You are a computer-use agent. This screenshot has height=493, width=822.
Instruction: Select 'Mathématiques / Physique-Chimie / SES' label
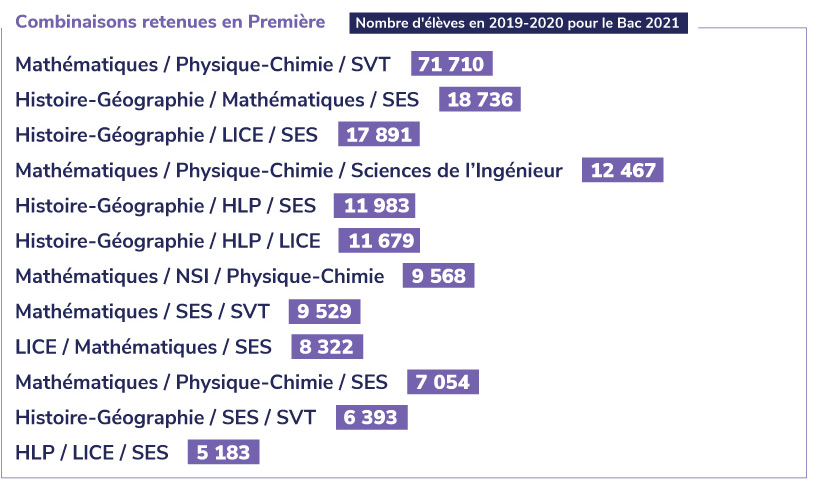[x=202, y=382]
